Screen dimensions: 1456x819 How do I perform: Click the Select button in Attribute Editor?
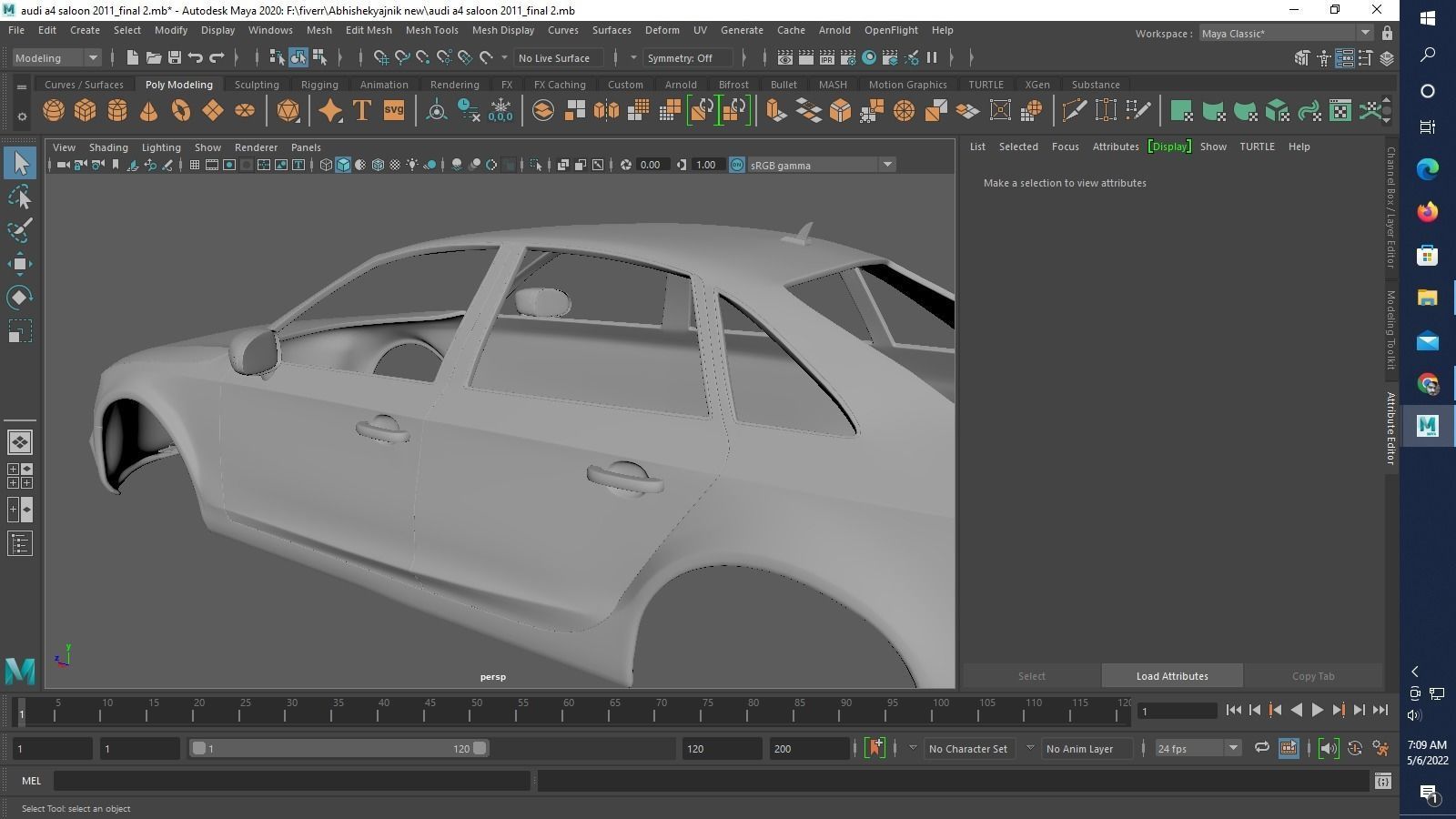pos(1032,676)
